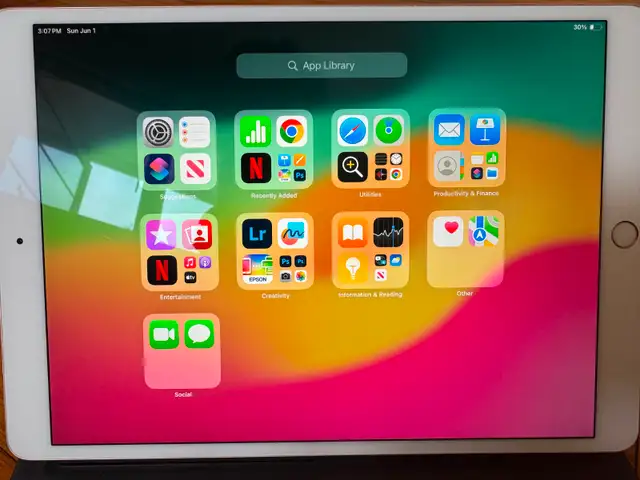The width and height of the screenshot is (640, 480).
Task: Open the Mail app
Action: [x=449, y=130]
